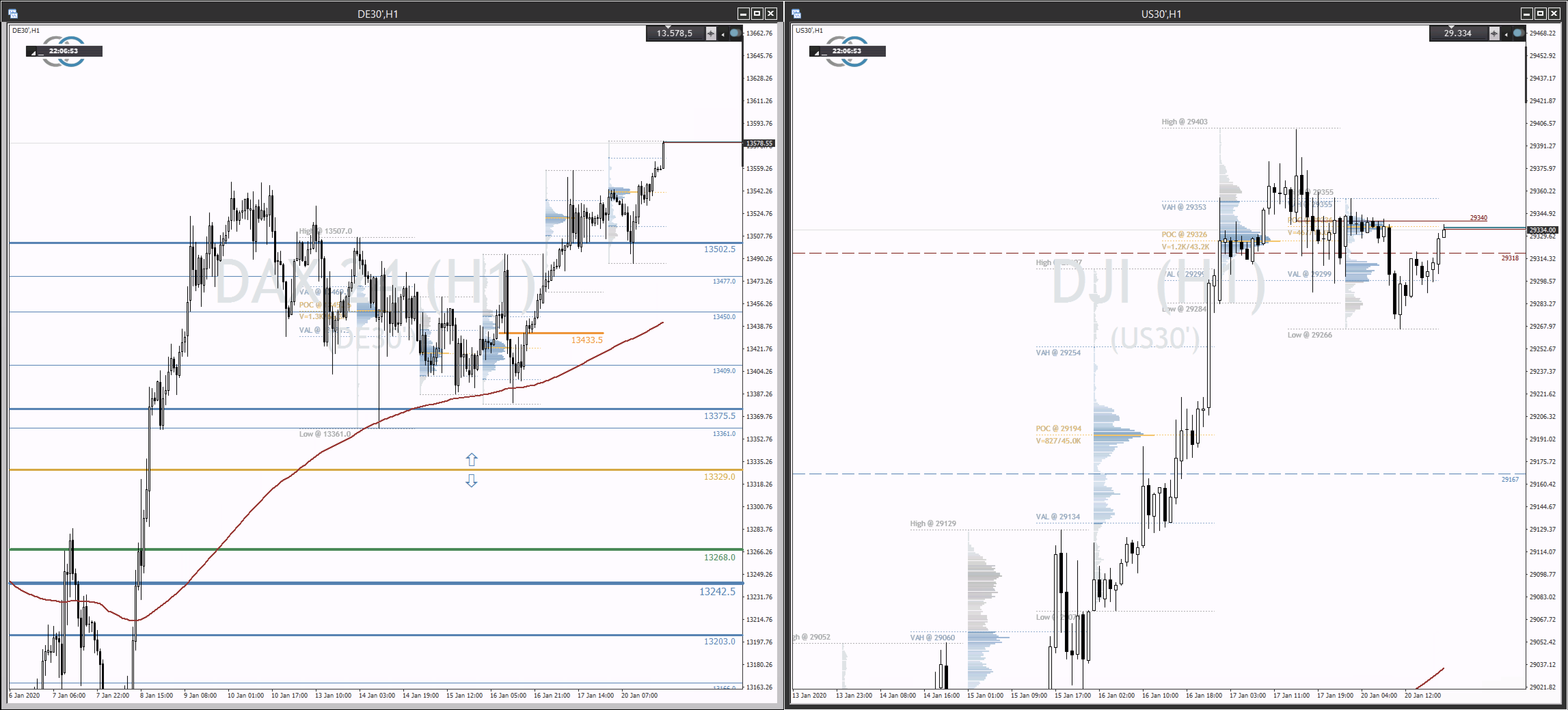Click the 'VAH @ 29353' profile label
The width and height of the screenshot is (1568, 710).
pos(1184,207)
